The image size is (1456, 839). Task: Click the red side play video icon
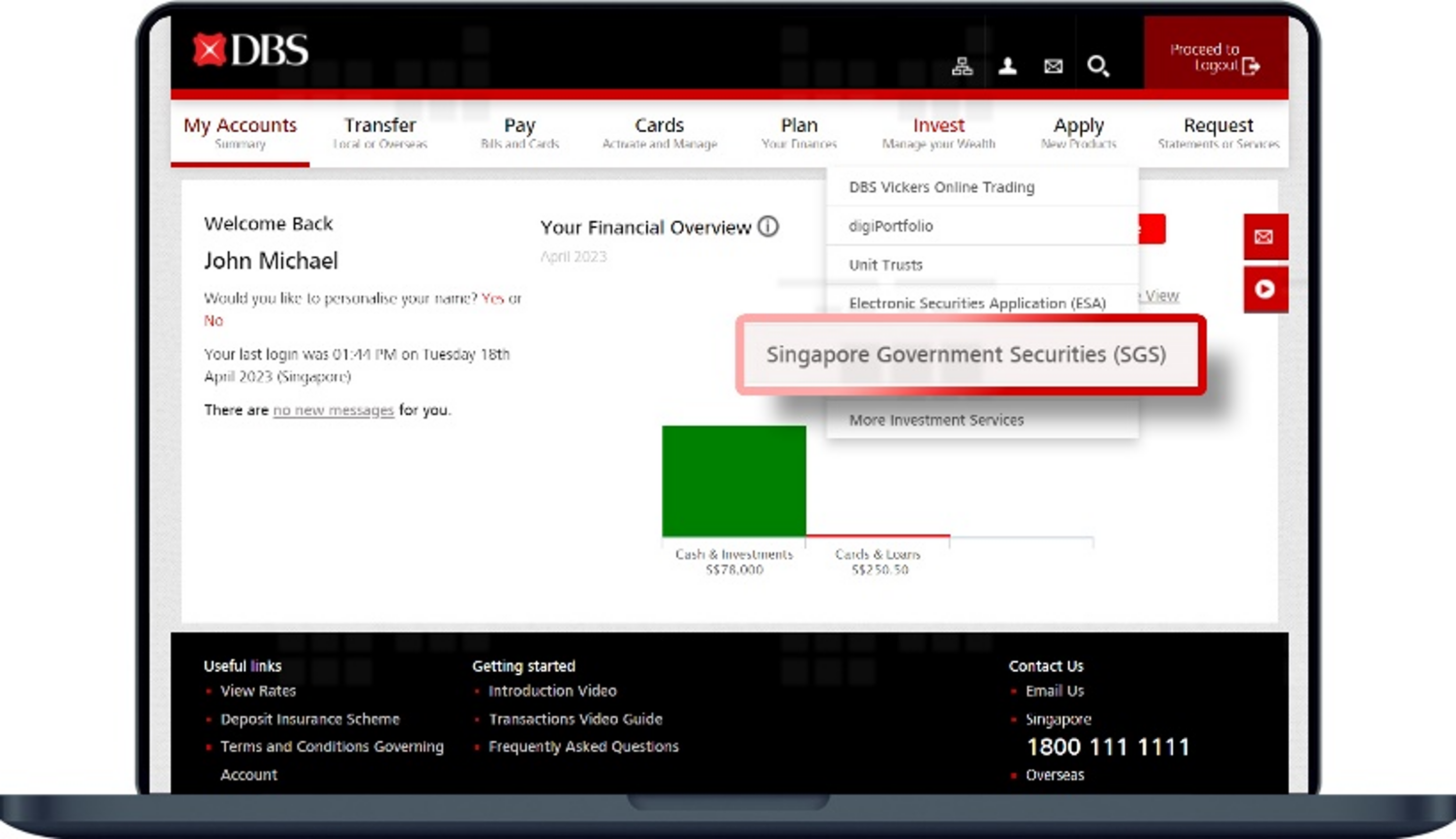pos(1265,289)
